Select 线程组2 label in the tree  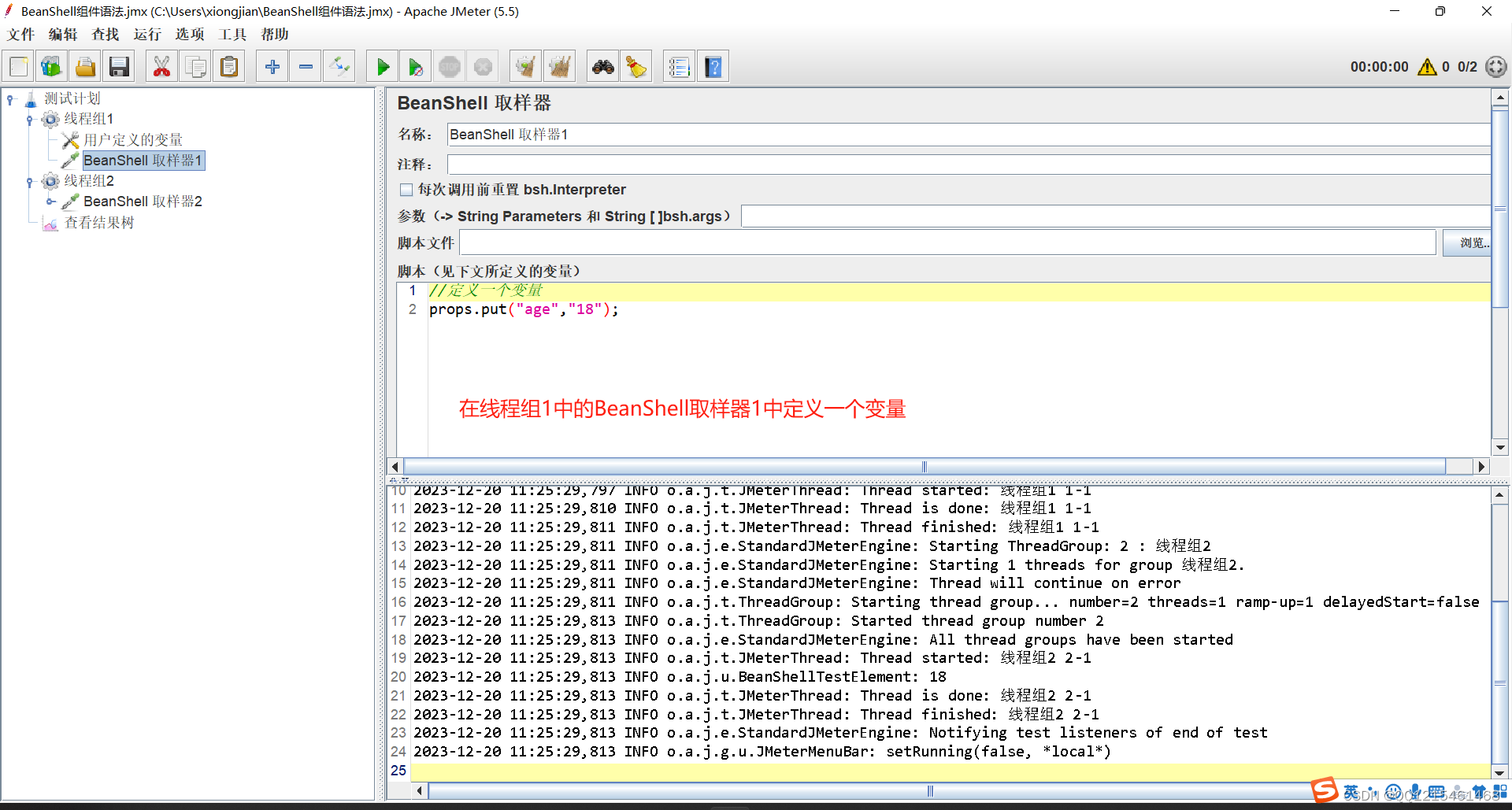coord(89,181)
